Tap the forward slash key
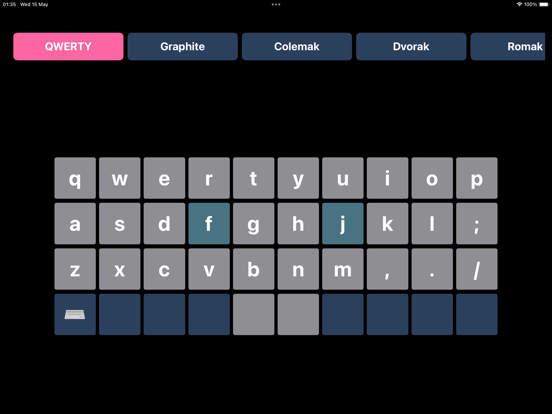This screenshot has width=552, height=414. click(x=477, y=269)
